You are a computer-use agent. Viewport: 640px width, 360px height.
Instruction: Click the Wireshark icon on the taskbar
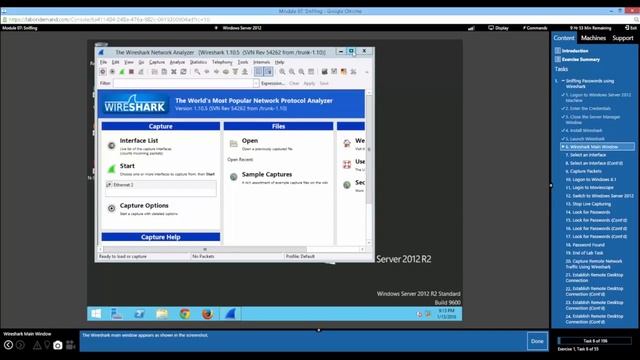[230, 313]
